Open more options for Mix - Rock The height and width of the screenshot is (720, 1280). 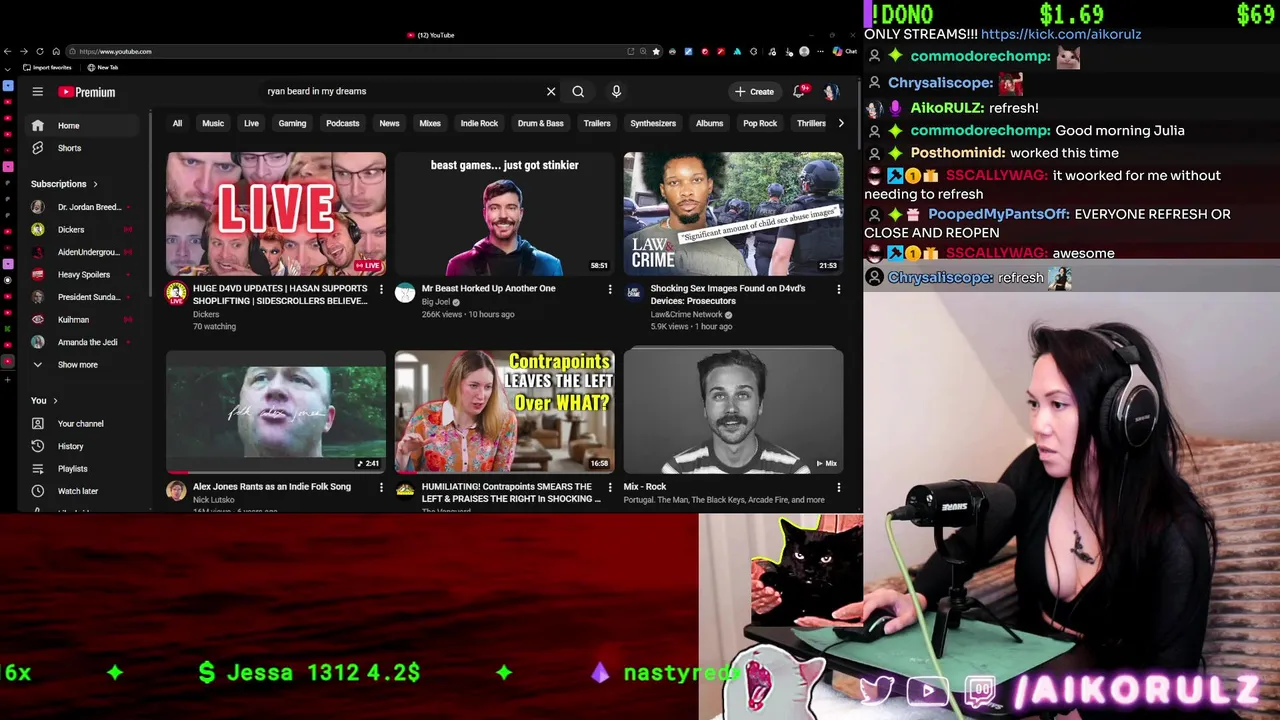tap(839, 487)
